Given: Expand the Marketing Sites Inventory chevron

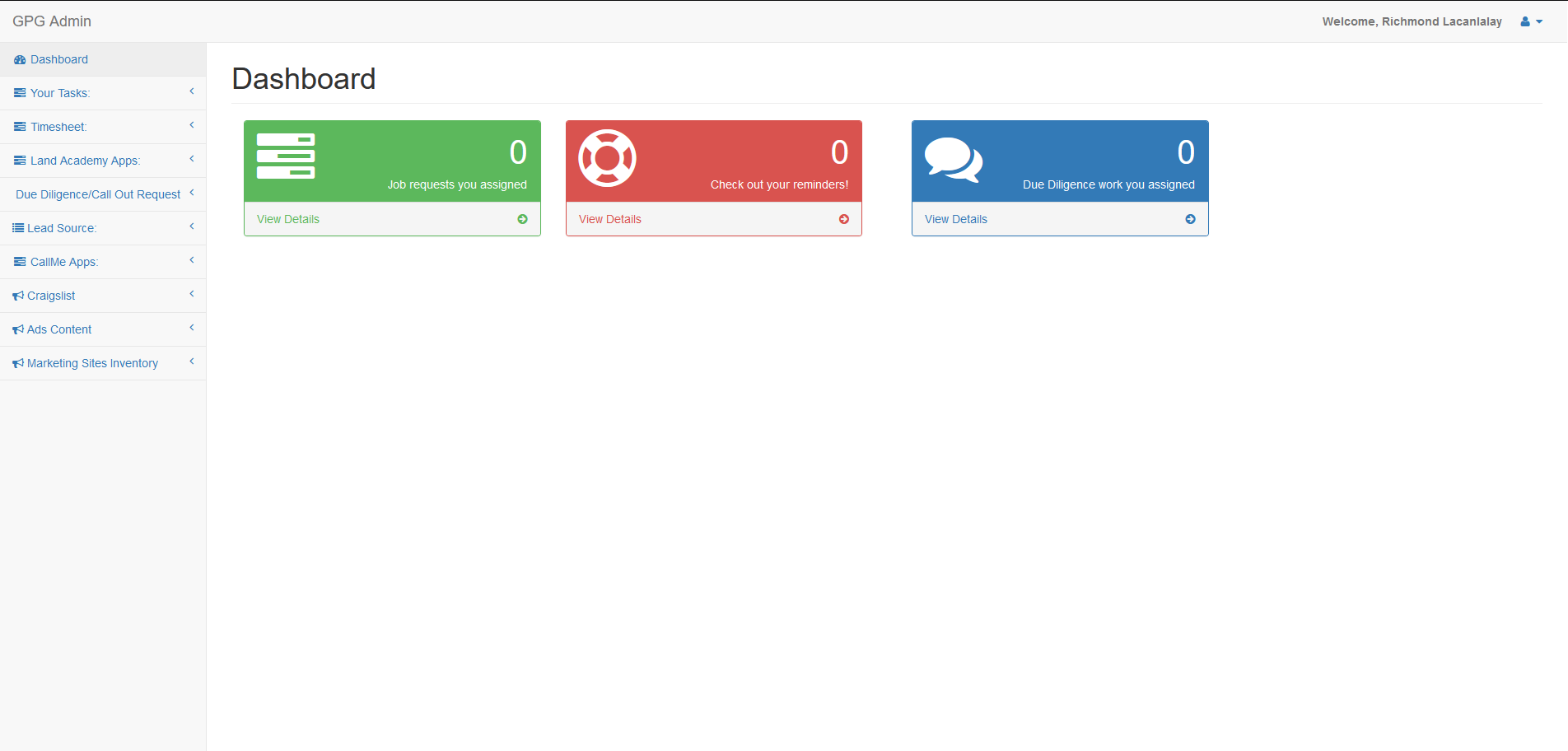Looking at the screenshot, I should [x=192, y=362].
